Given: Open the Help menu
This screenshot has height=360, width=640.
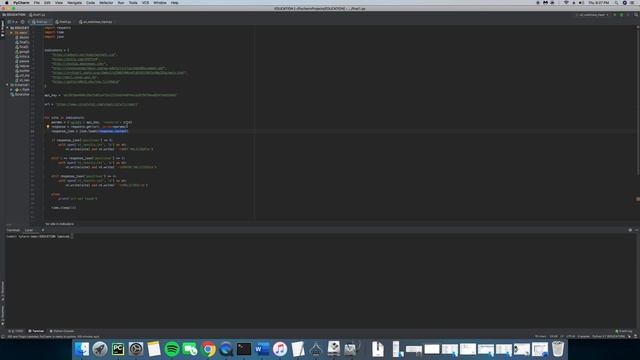Looking at the screenshot, I should coord(175,2).
